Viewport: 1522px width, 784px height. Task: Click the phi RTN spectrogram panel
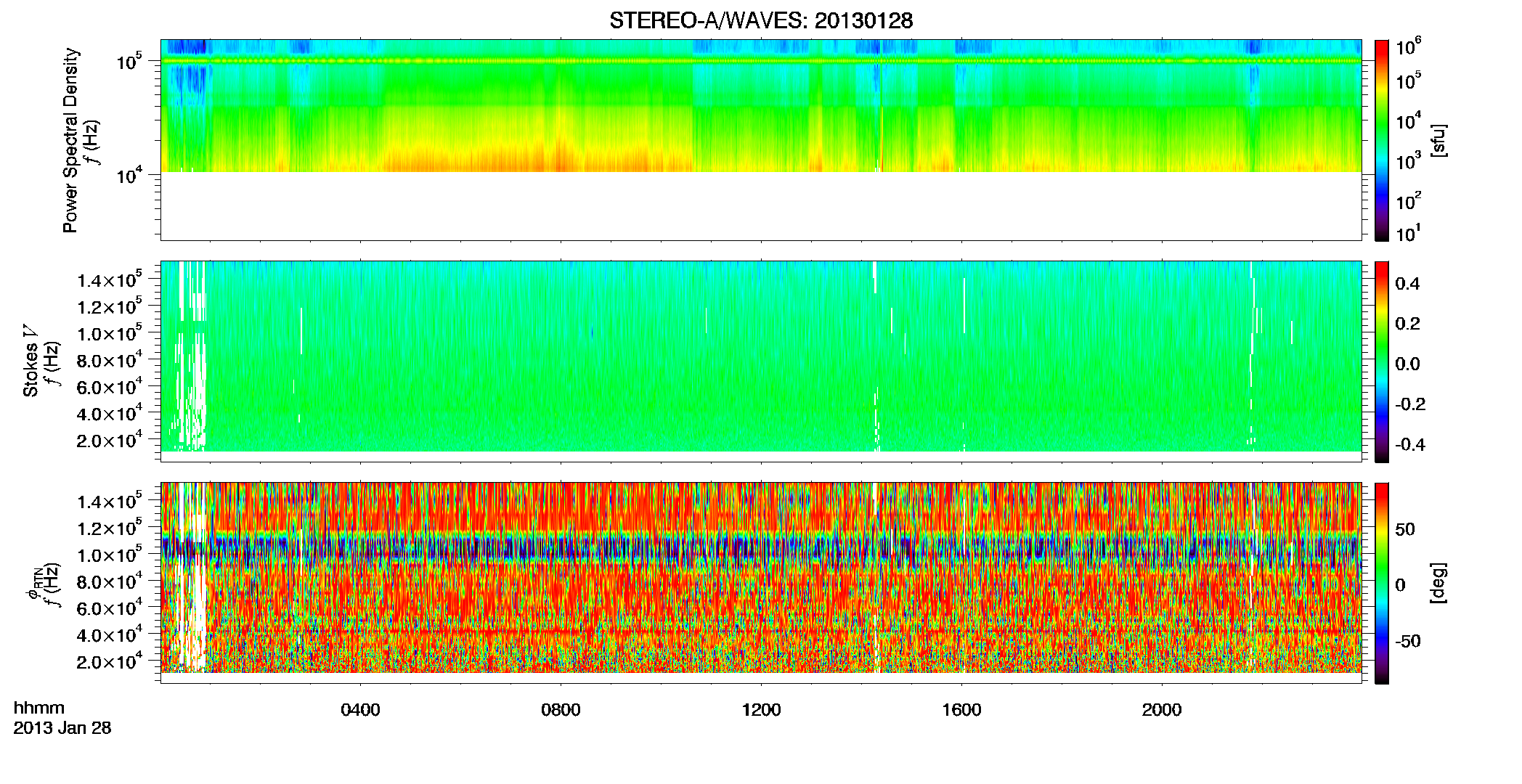(x=761, y=583)
